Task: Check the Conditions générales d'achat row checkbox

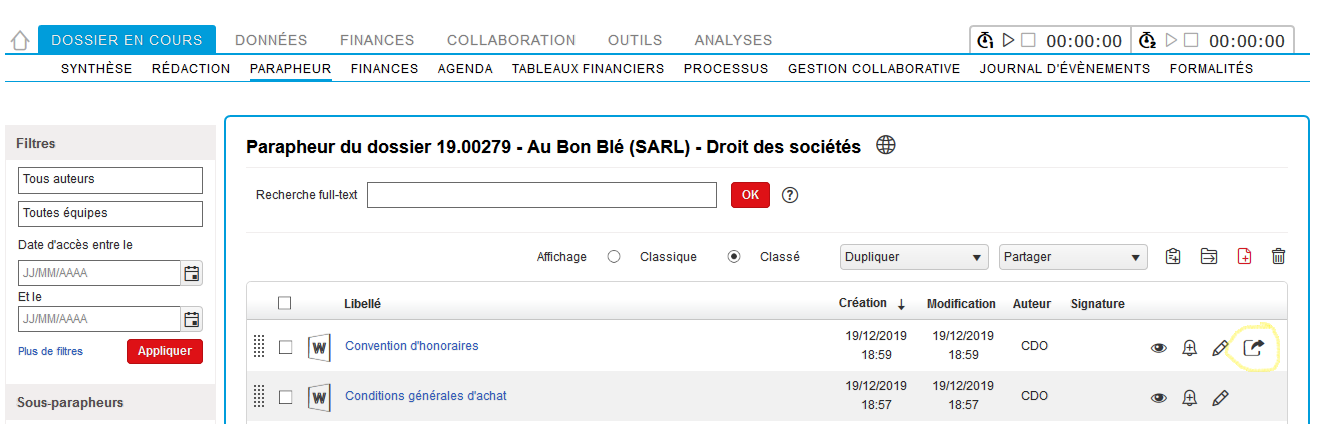Action: point(285,397)
